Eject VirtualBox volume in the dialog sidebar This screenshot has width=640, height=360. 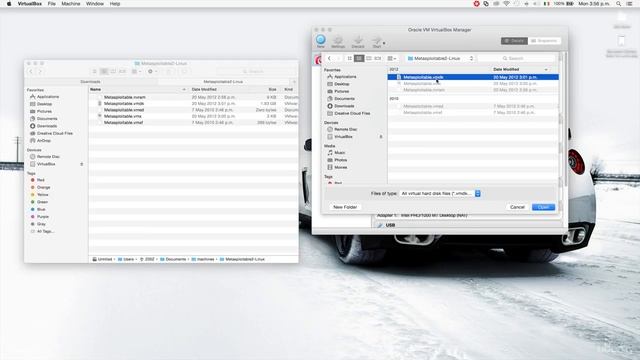point(381,137)
